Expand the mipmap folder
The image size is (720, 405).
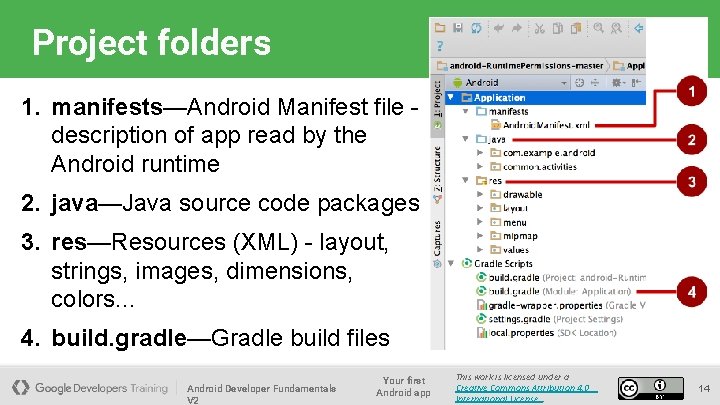(480, 236)
